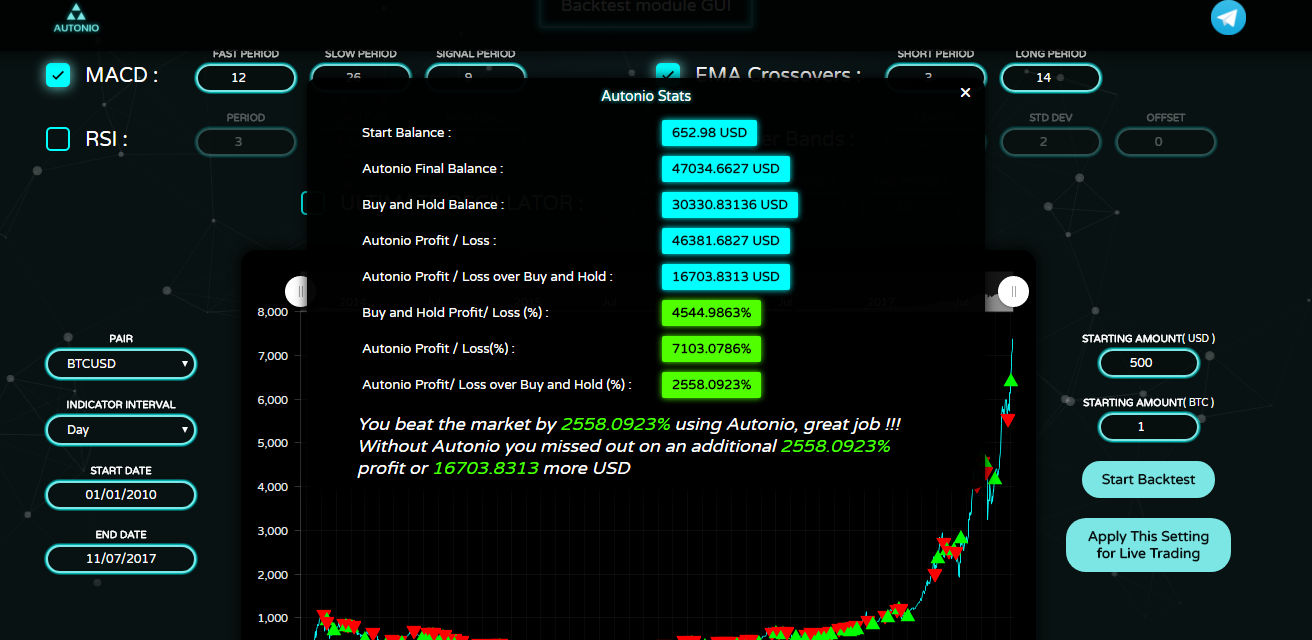Click the 'Buy and Hold Balance :' label

[433, 205]
